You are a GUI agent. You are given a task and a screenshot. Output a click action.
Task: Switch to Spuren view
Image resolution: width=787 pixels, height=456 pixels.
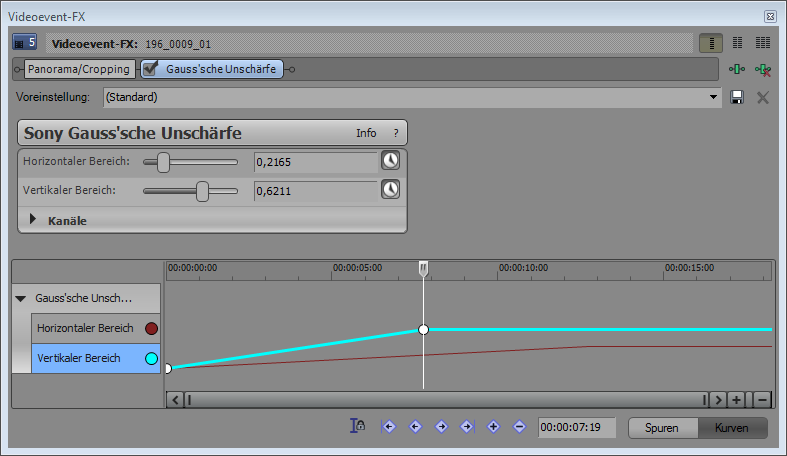[x=662, y=428]
